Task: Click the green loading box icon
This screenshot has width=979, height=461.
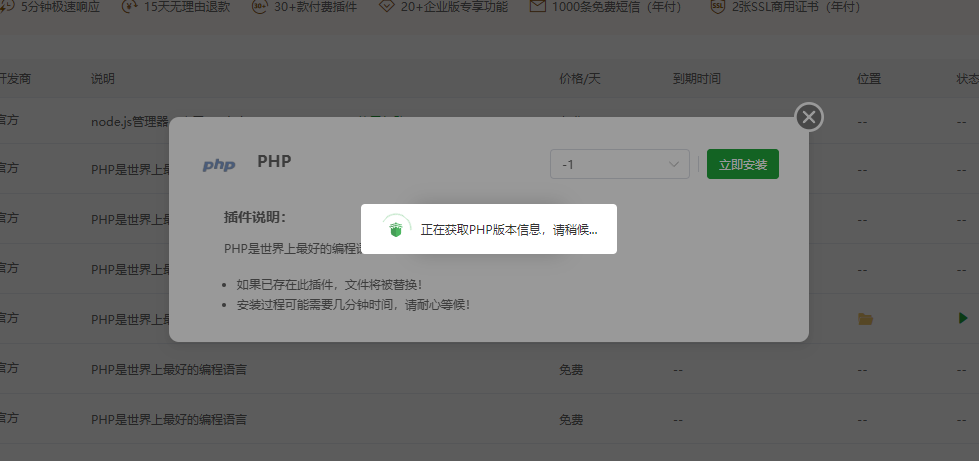Action: (396, 229)
